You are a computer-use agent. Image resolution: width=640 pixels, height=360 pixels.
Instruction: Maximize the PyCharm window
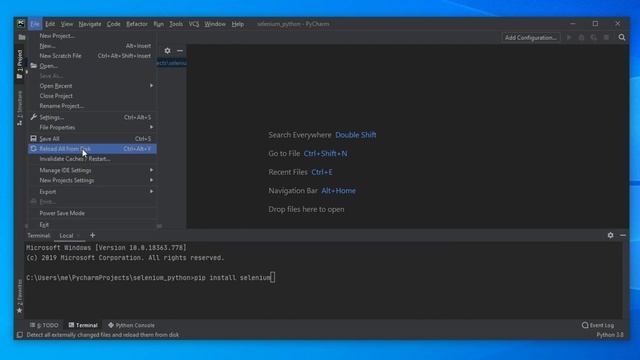[x=595, y=24]
